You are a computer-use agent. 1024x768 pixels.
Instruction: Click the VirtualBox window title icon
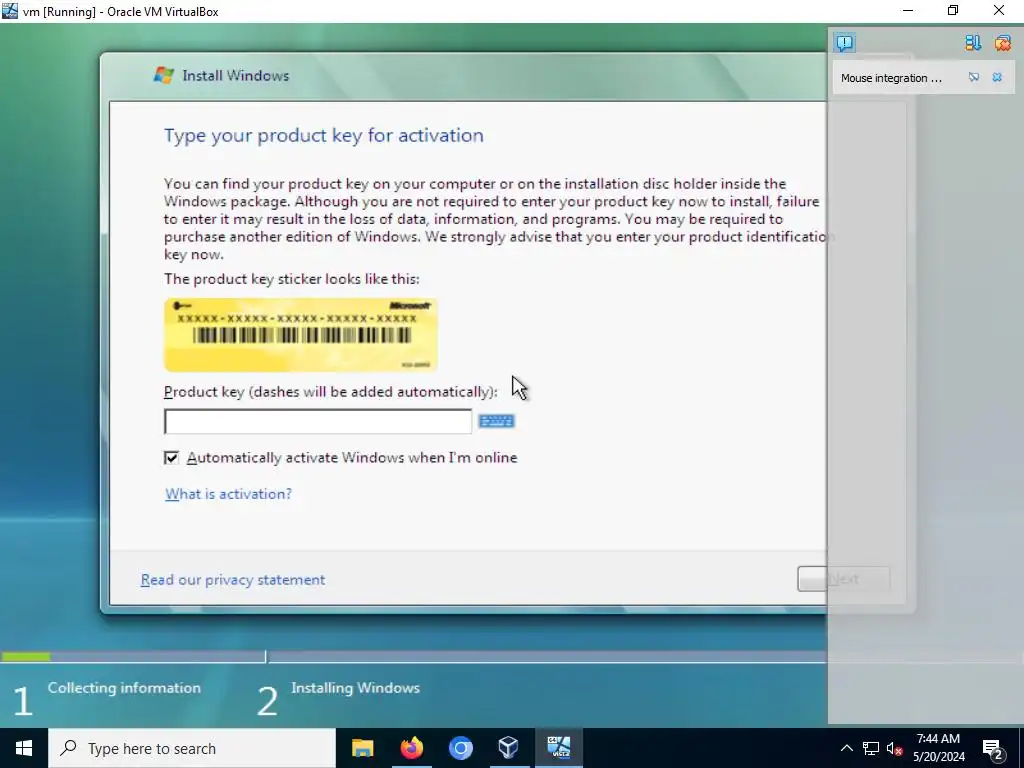pyautogui.click(x=10, y=10)
